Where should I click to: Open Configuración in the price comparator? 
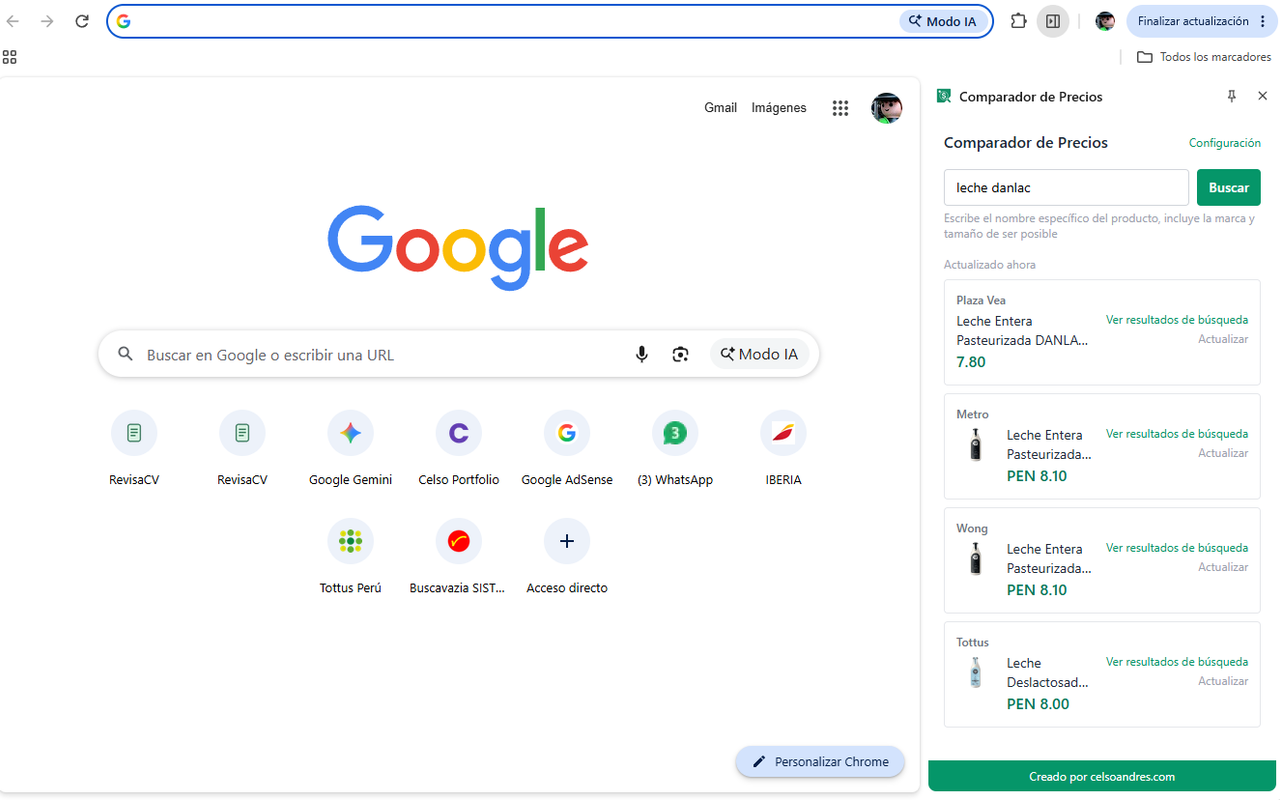coord(1225,143)
